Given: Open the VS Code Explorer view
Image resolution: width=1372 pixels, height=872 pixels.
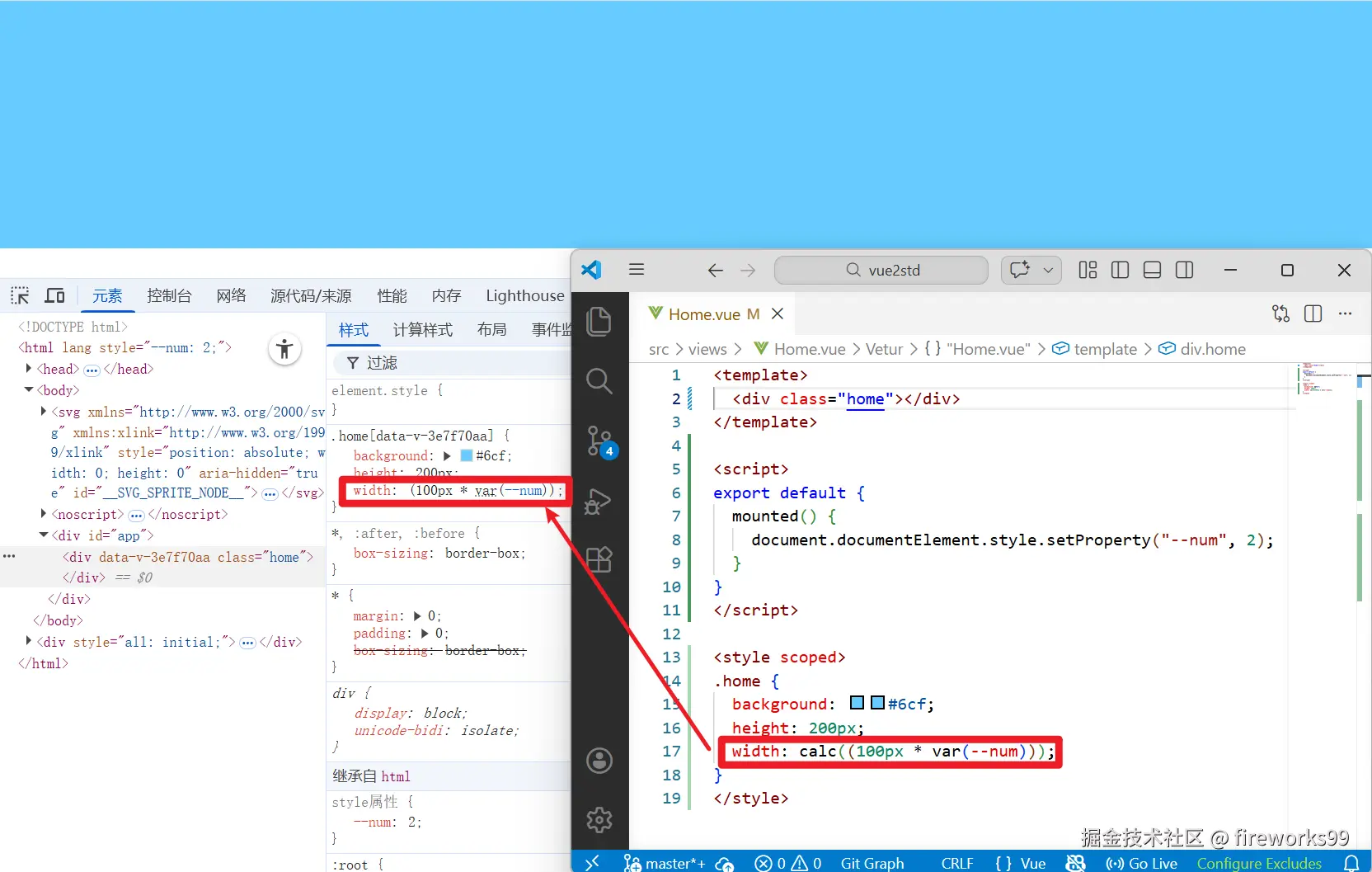Looking at the screenshot, I should pyautogui.click(x=599, y=321).
